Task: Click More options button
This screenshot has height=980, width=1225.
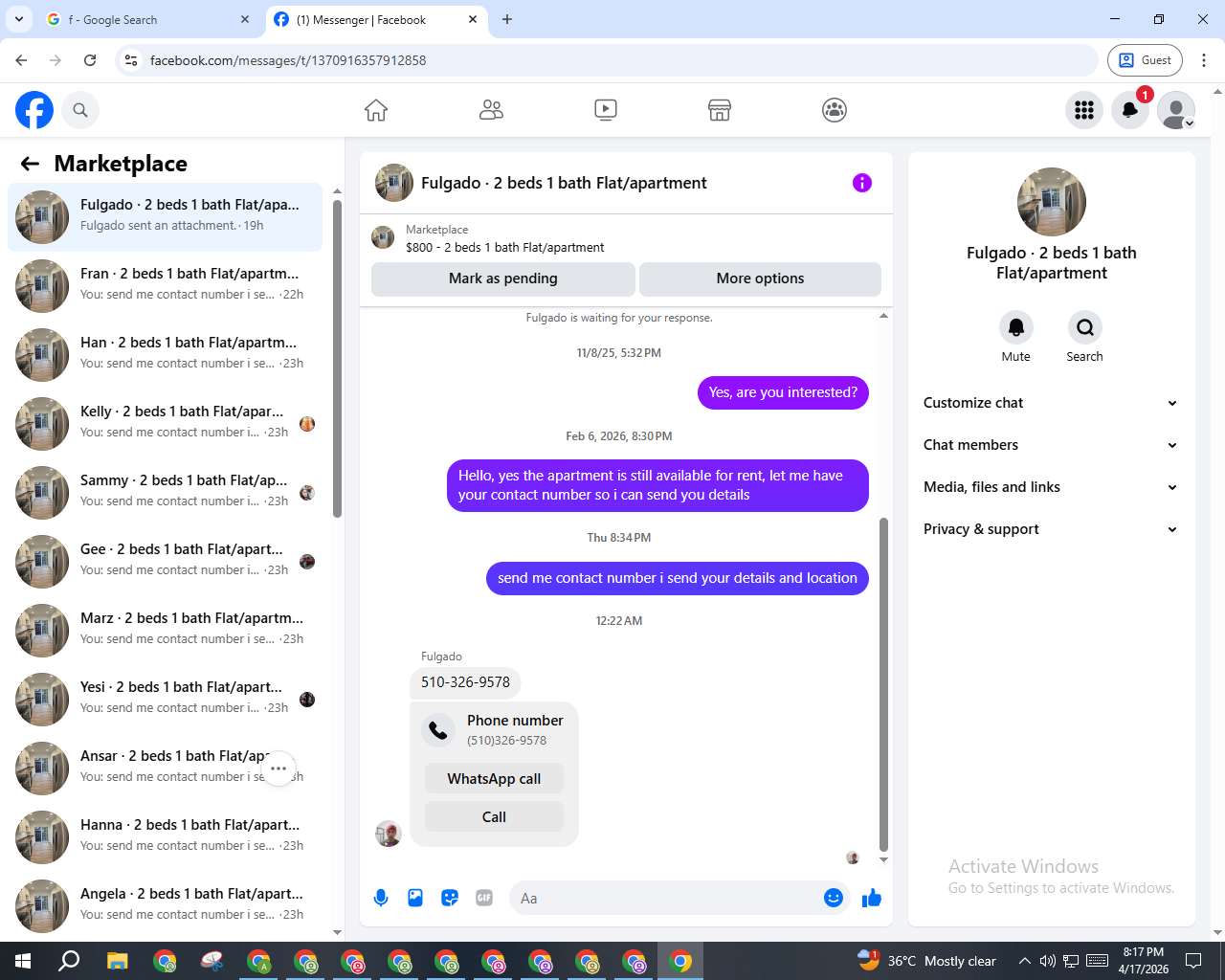Action: pyautogui.click(x=760, y=278)
